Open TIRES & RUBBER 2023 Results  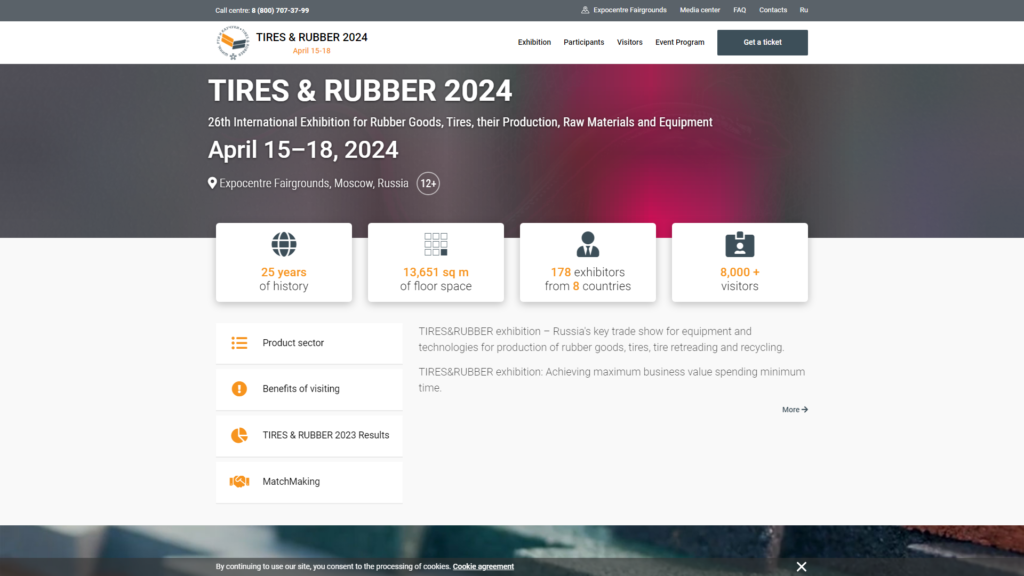(309, 436)
